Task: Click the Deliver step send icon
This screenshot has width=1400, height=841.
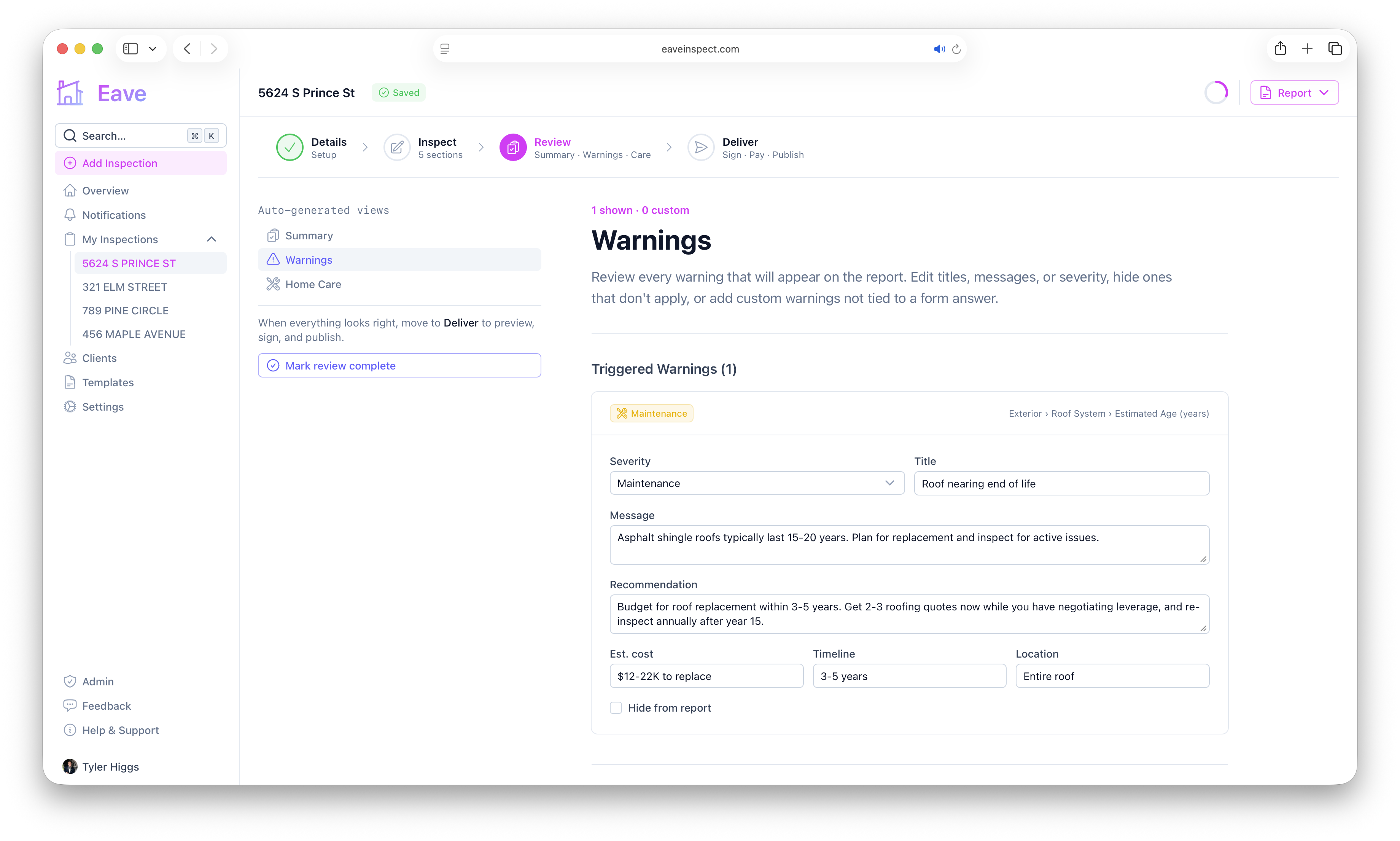Action: pos(701,147)
